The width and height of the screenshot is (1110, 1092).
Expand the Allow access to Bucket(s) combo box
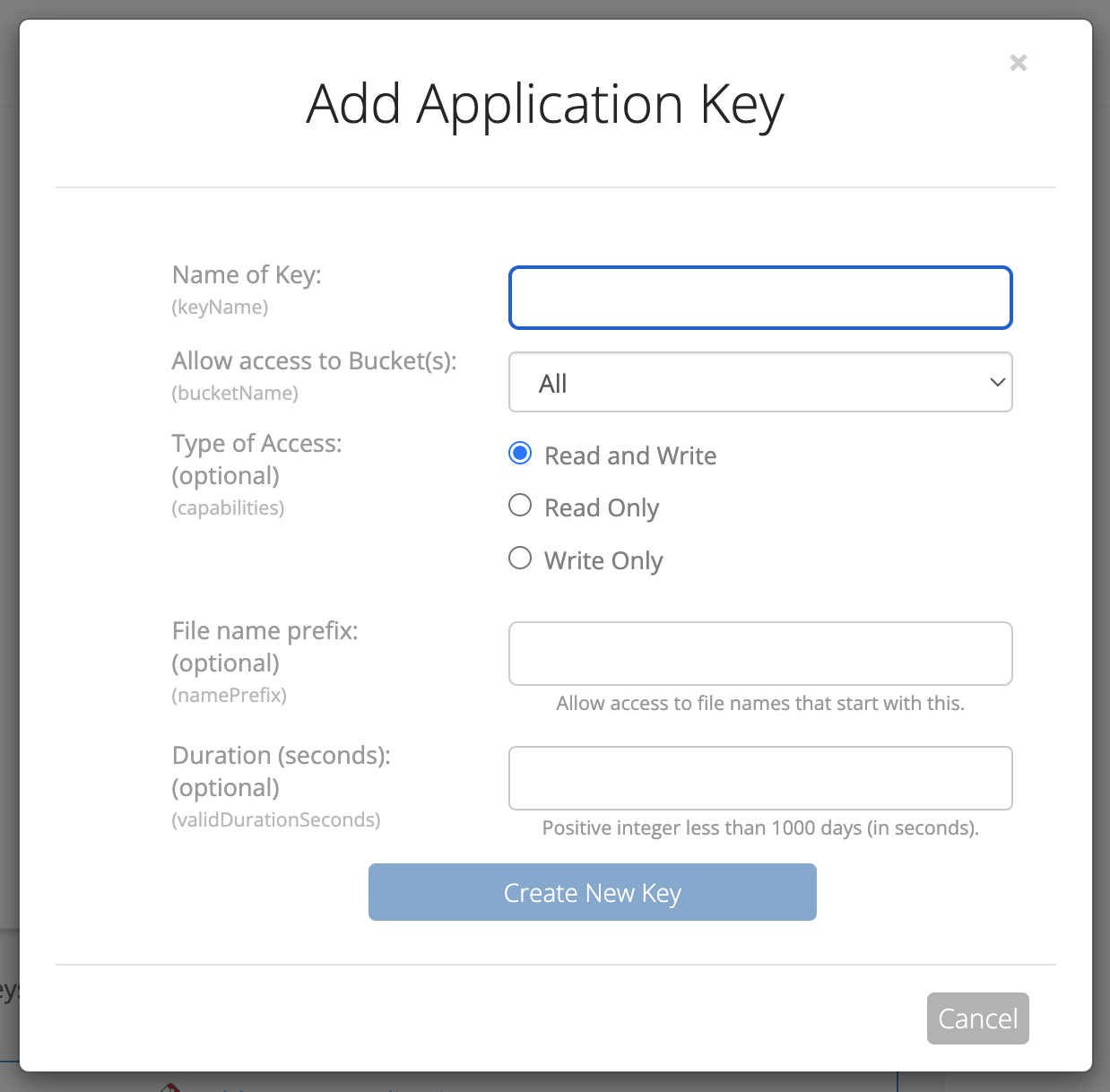pyautogui.click(x=760, y=382)
